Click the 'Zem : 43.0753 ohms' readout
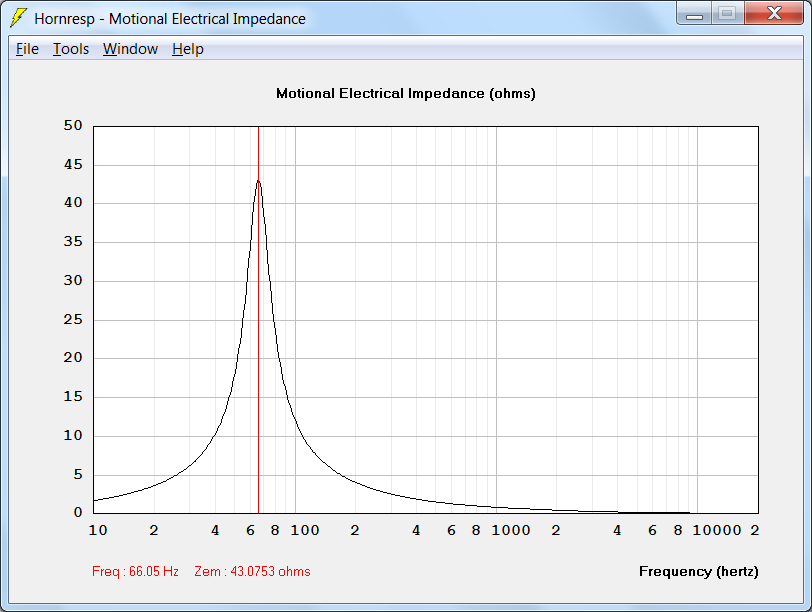The image size is (812, 612). (252, 572)
